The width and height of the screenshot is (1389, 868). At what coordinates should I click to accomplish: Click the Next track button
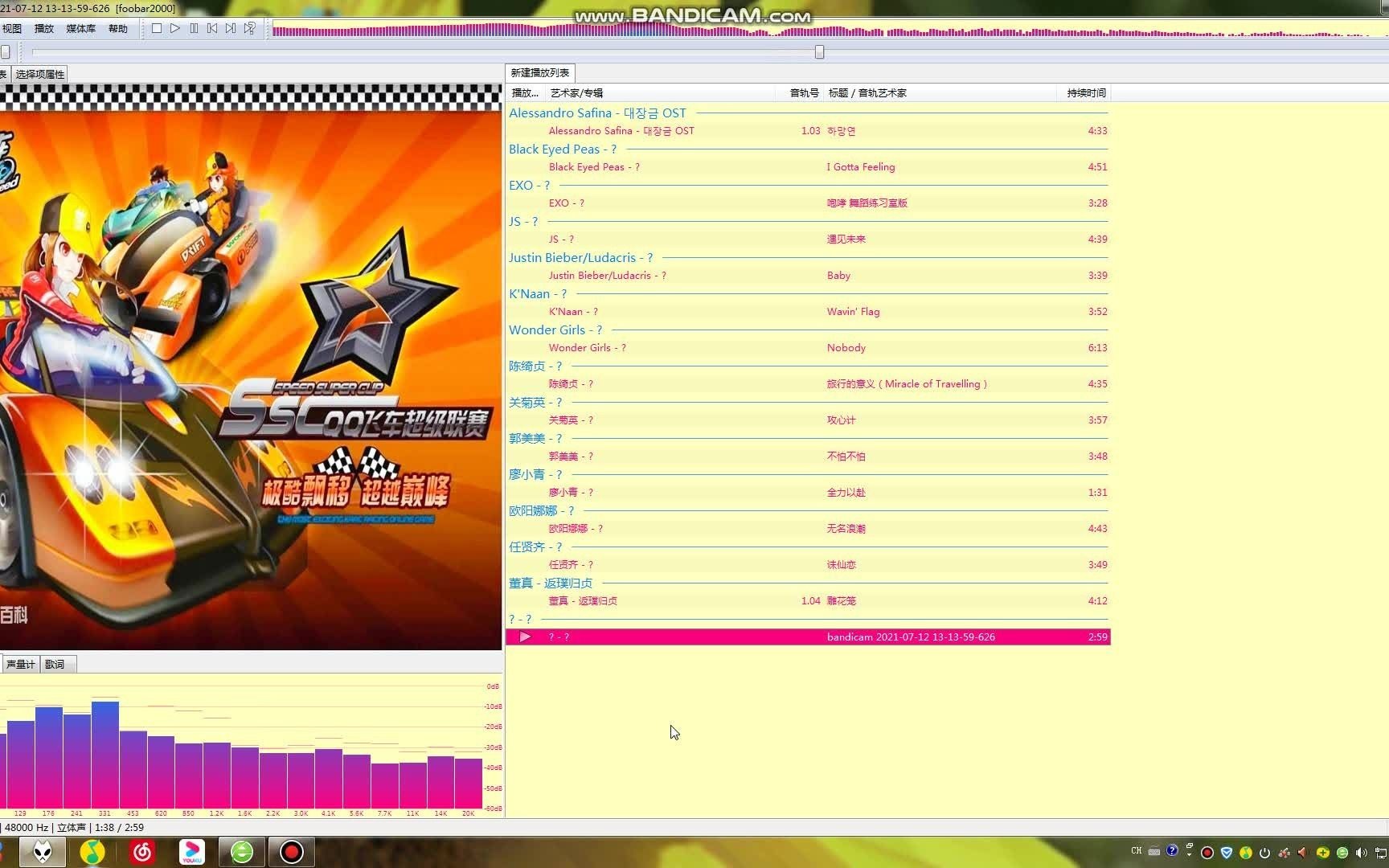tap(231, 28)
